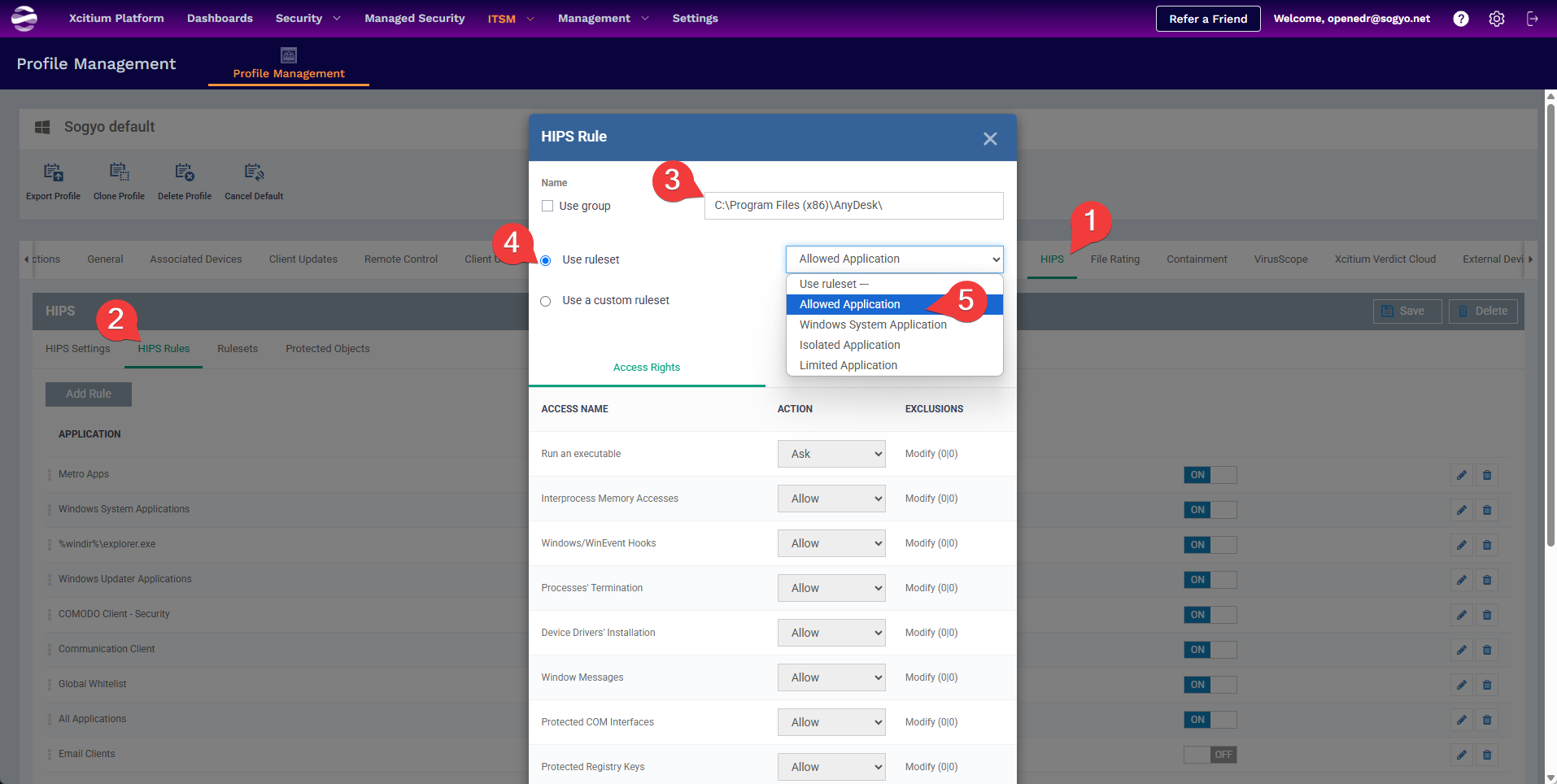Open the Access Rights tab in dialog
The image size is (1557, 784).
[x=647, y=368]
